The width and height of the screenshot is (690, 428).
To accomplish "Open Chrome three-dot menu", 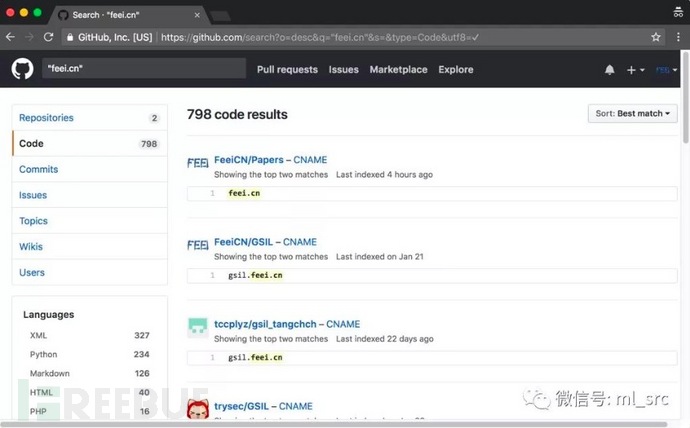I will [x=678, y=37].
